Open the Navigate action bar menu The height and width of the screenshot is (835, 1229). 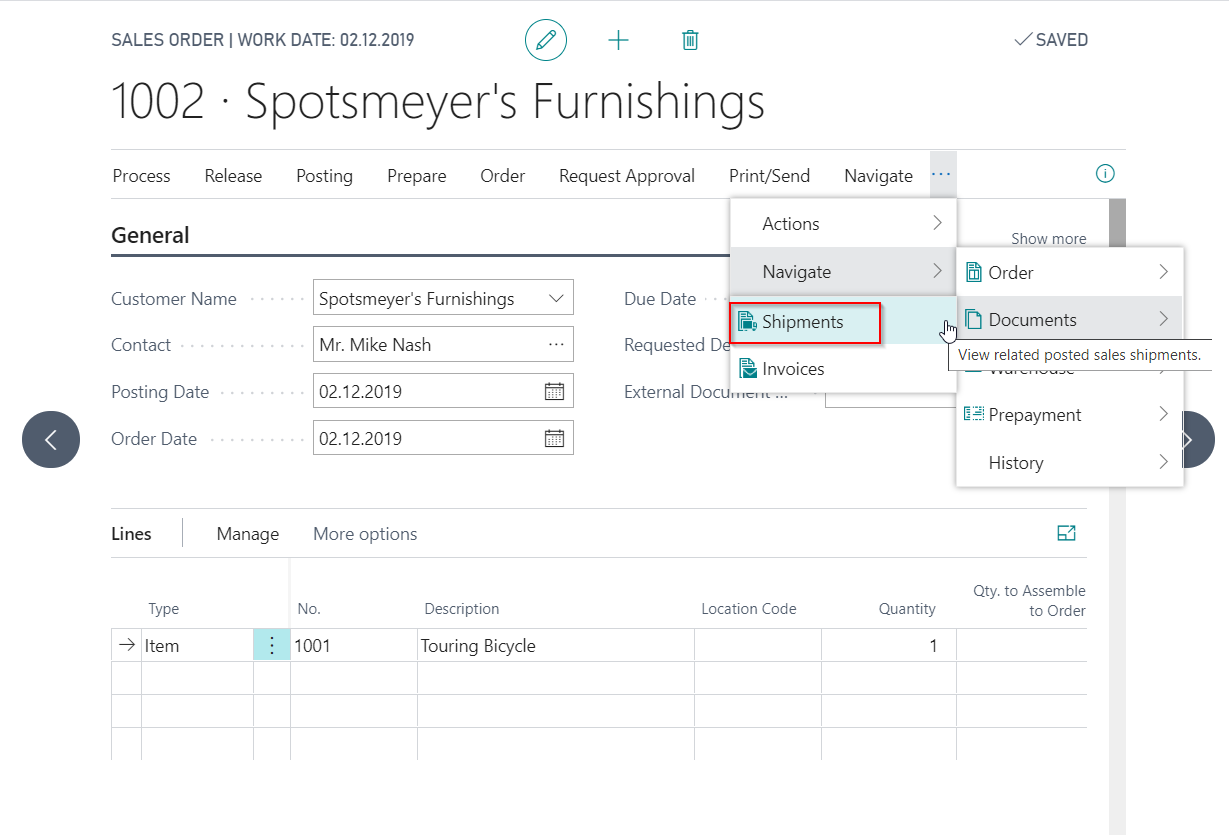point(878,176)
